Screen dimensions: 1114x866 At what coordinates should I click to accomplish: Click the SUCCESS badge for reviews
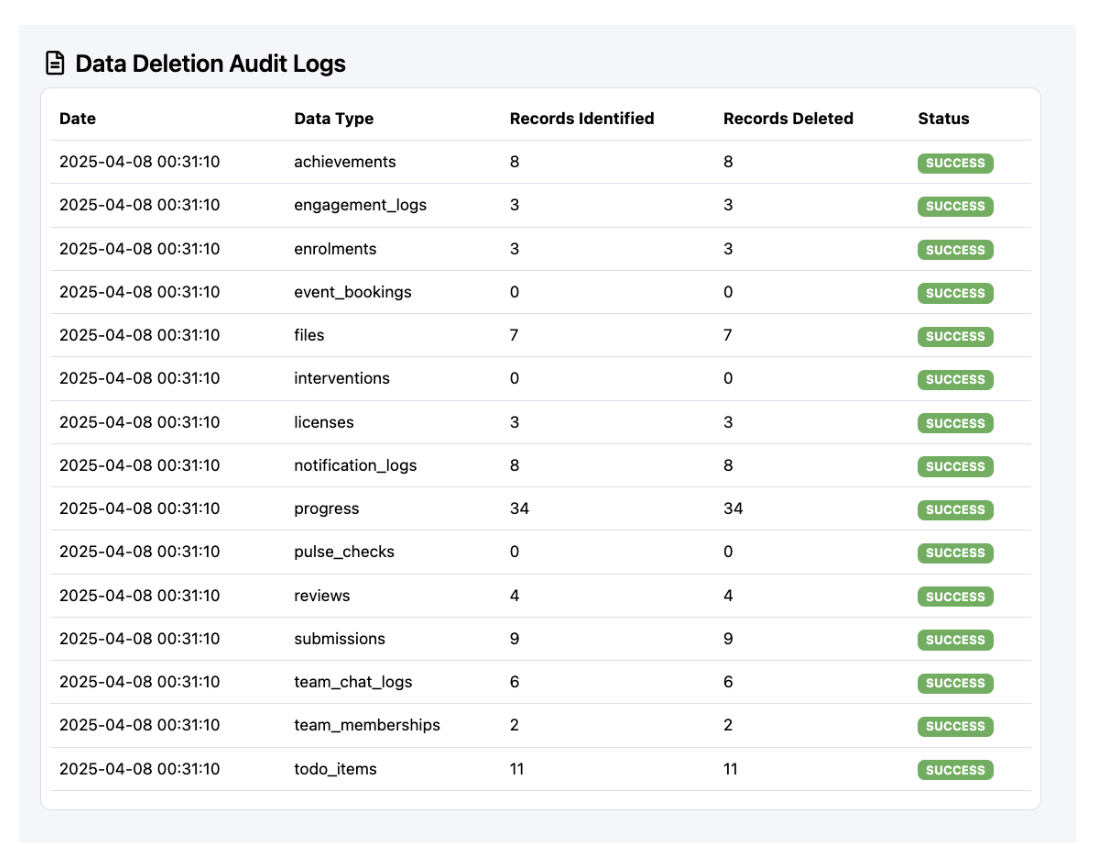(955, 597)
